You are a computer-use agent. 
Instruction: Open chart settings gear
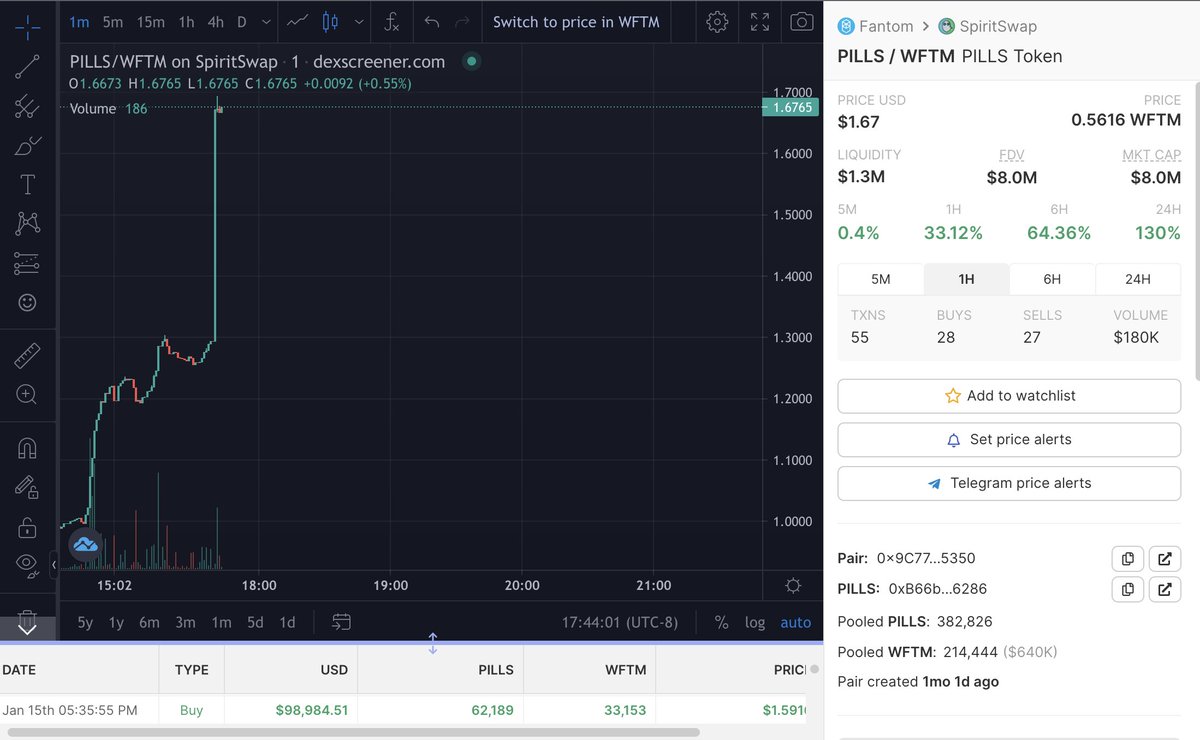click(x=716, y=21)
